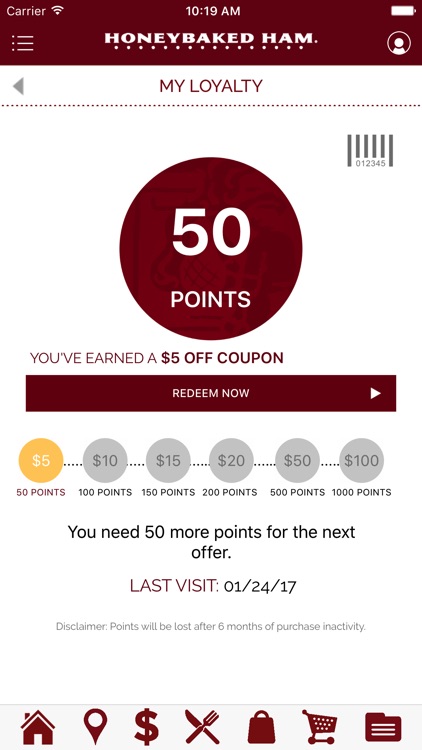This screenshot has width=422, height=750.
Task: Select the $10 reward tier circle
Action: tap(105, 461)
